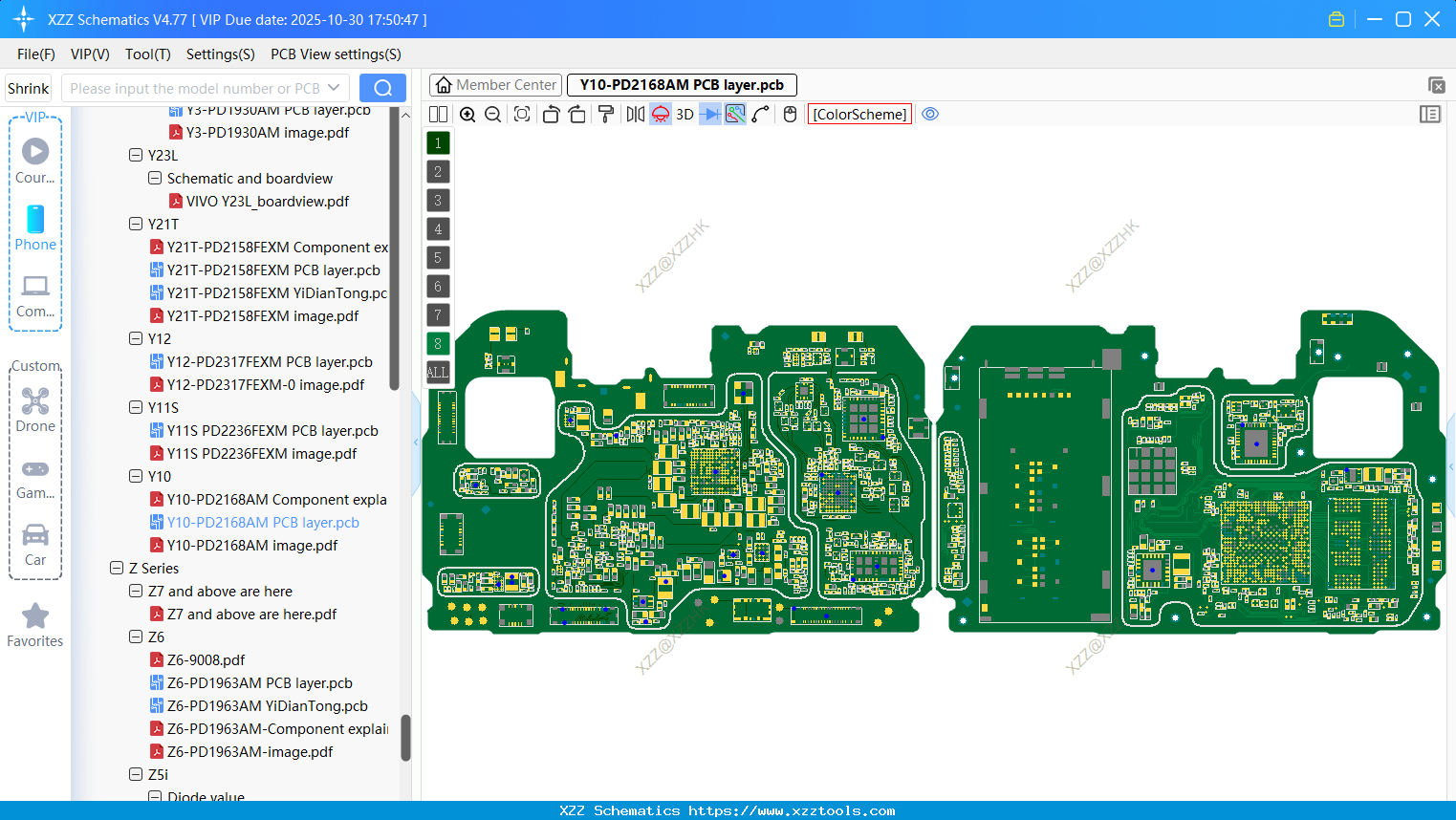
Task: Switch to 3D view mode
Action: pos(685,114)
